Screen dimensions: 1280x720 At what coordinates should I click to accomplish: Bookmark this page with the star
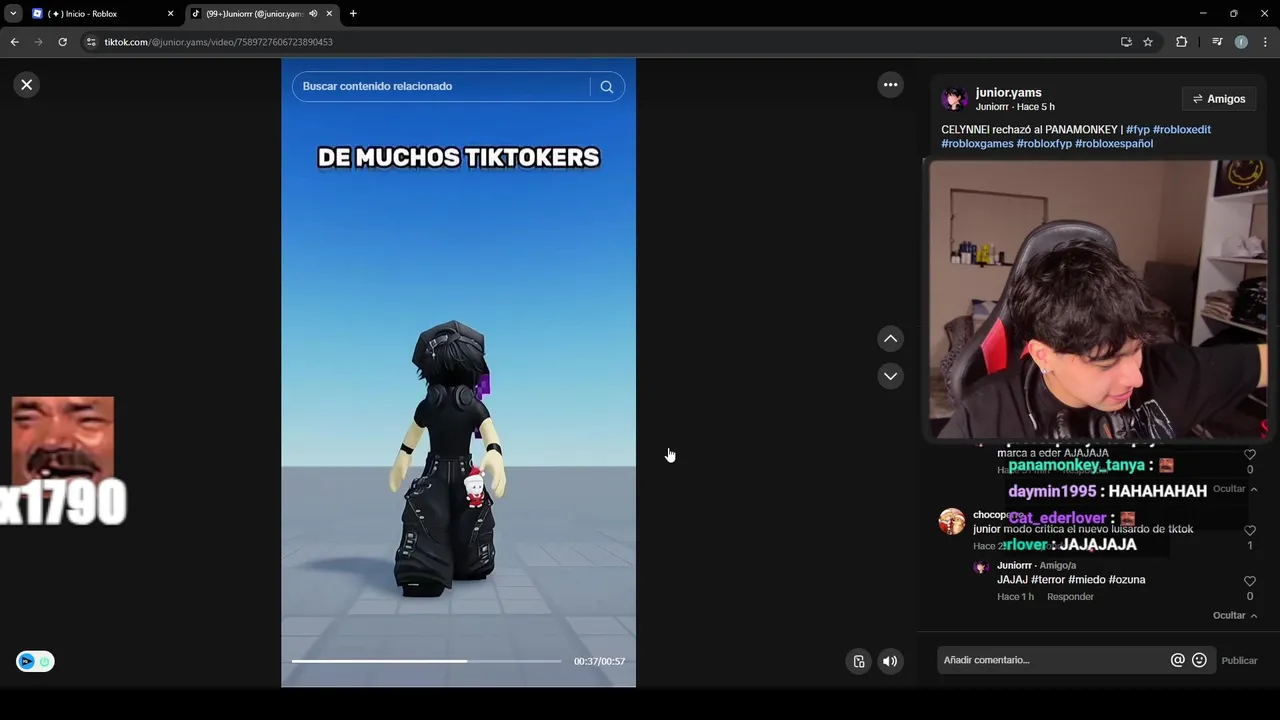[1148, 42]
